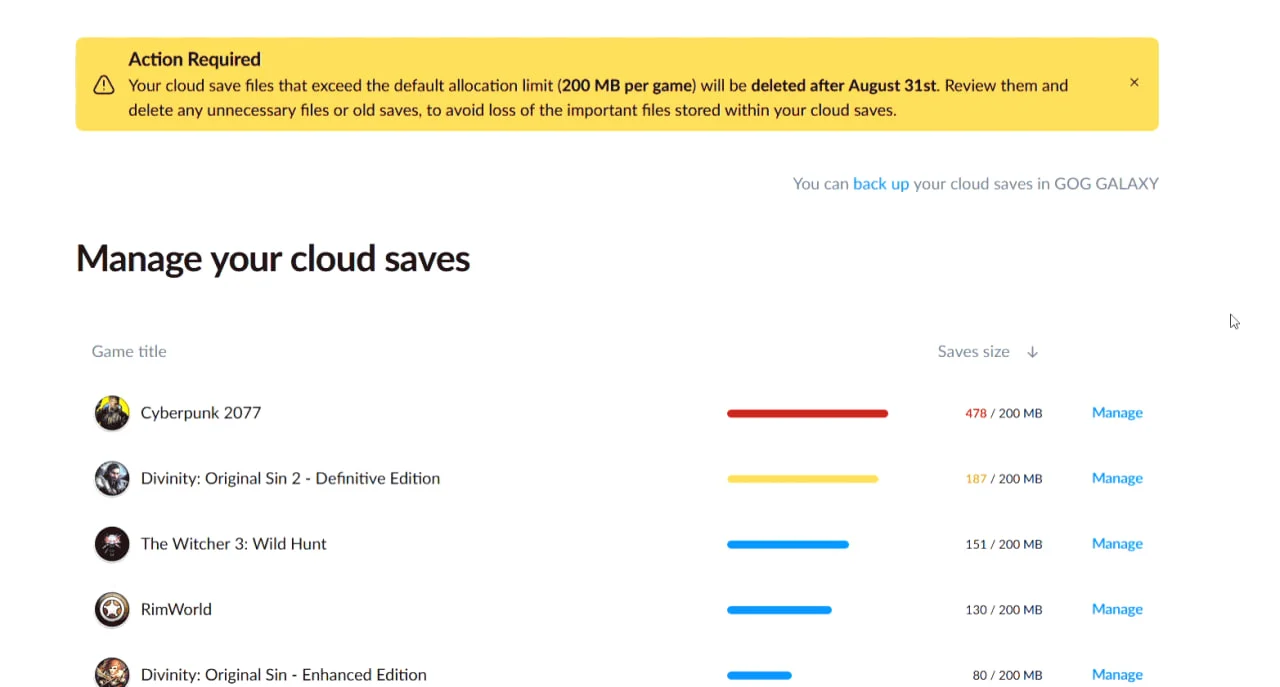Open the back up link
The image size is (1280, 687).
pyautogui.click(x=880, y=184)
